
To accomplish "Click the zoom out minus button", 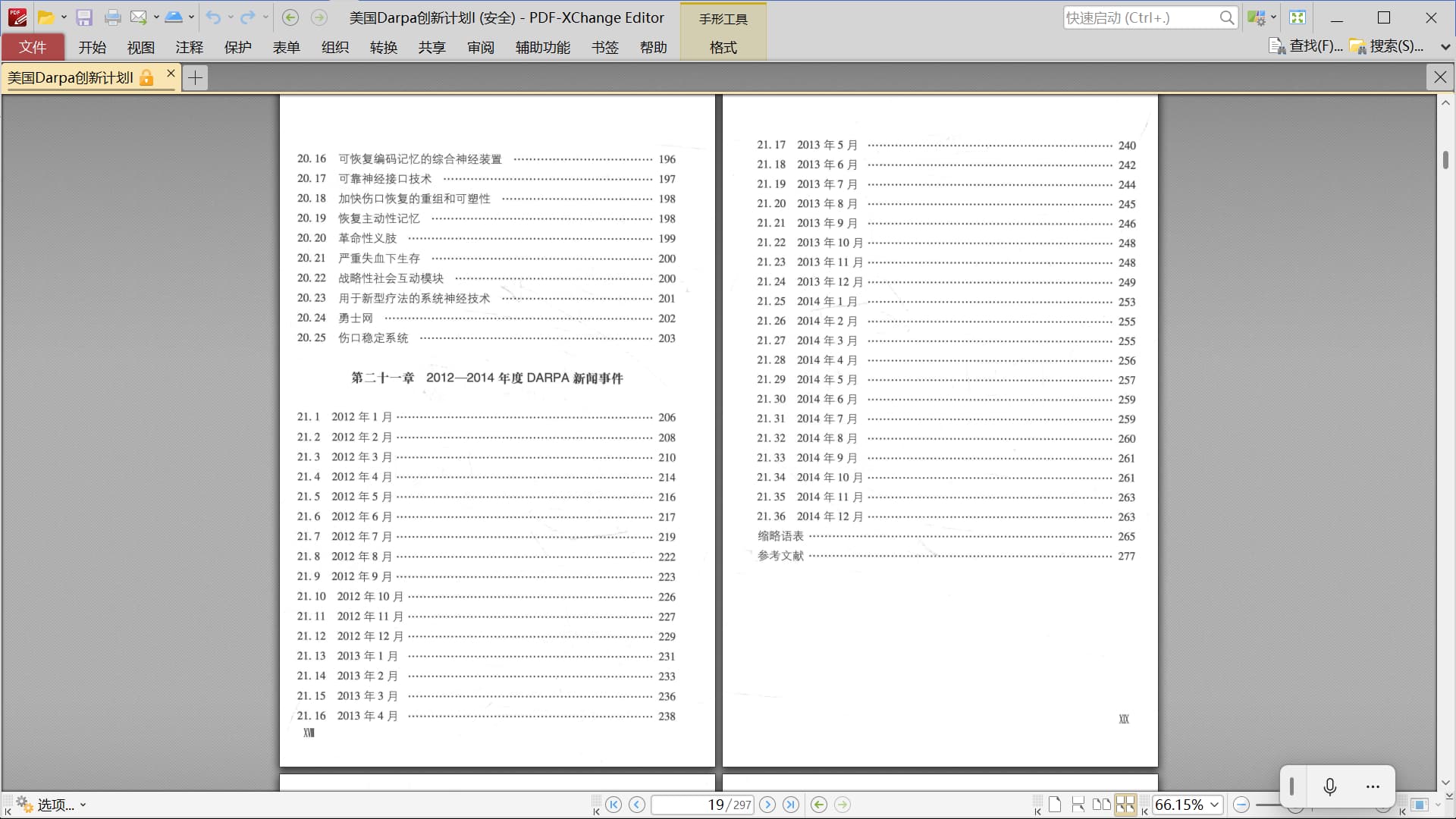I will 1241,805.
